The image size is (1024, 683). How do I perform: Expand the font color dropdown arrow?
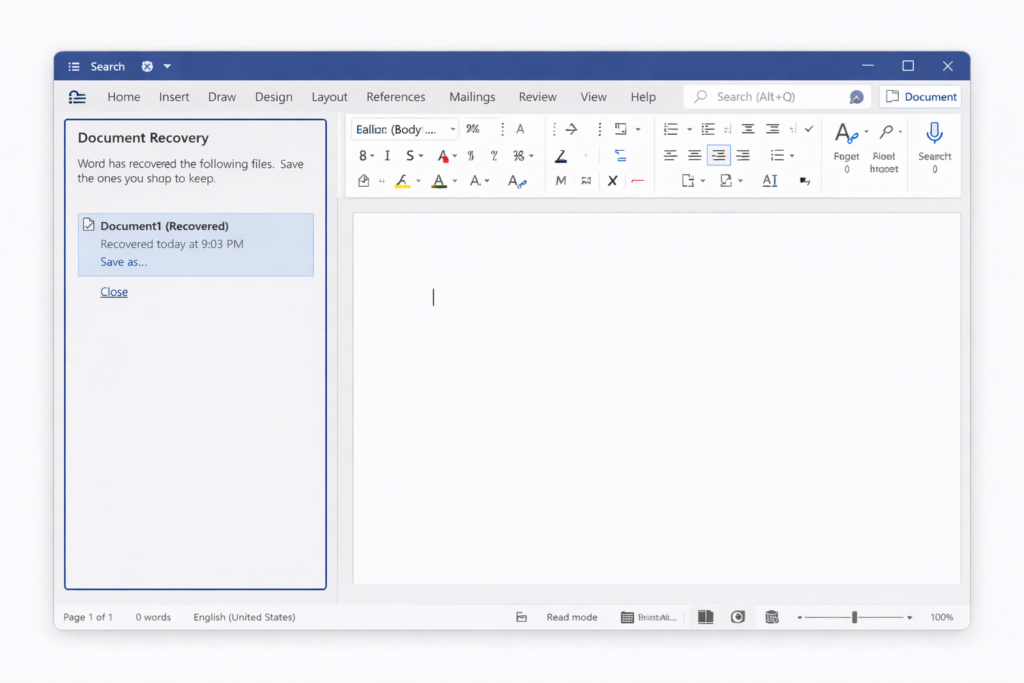[x=455, y=182]
